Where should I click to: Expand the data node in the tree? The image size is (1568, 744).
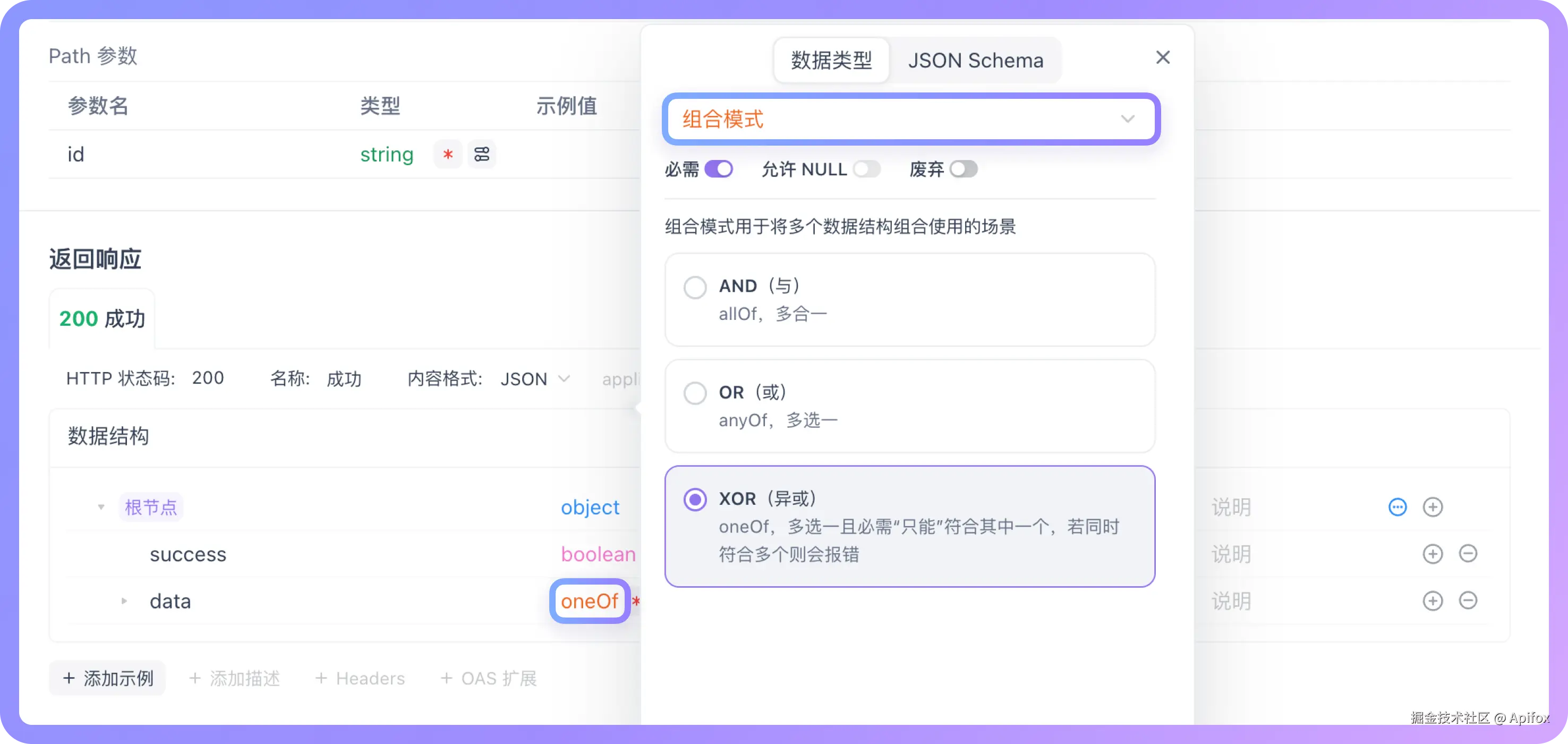coord(125,601)
